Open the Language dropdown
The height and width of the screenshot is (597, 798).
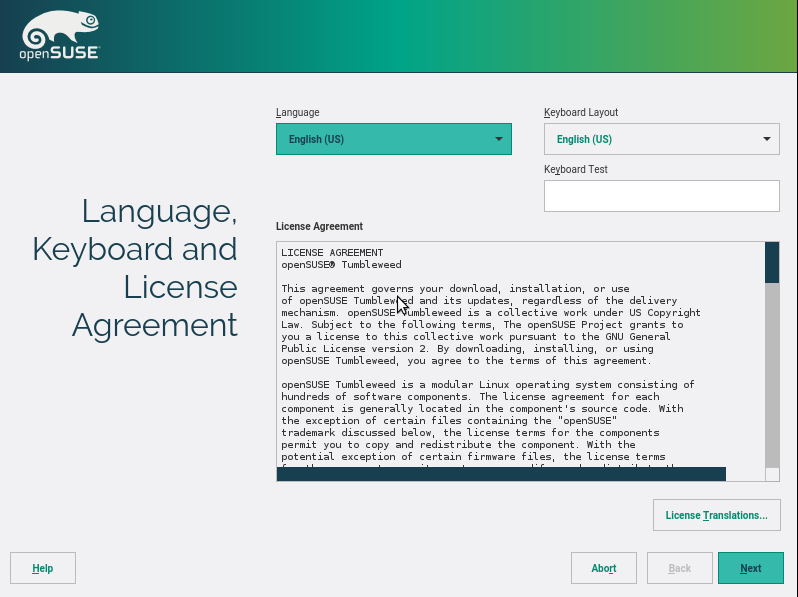(x=393, y=139)
